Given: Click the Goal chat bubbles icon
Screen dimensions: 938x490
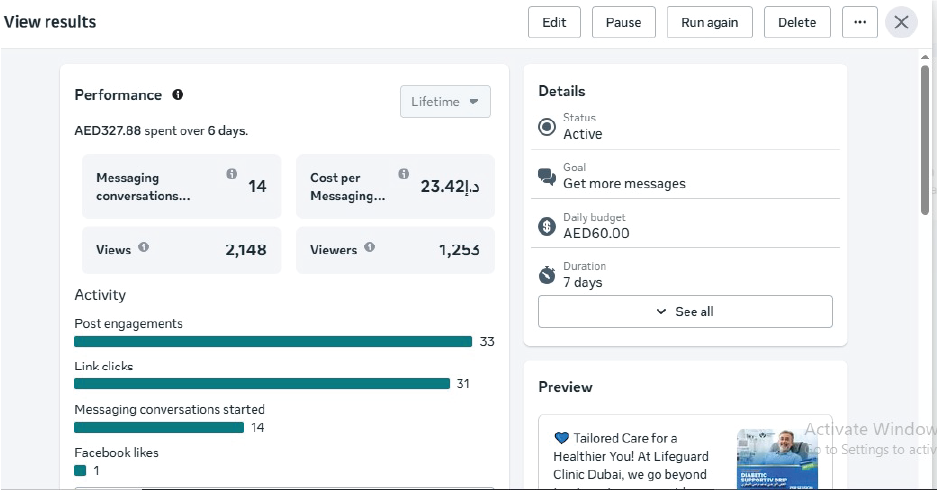Looking at the screenshot, I should [547, 177].
